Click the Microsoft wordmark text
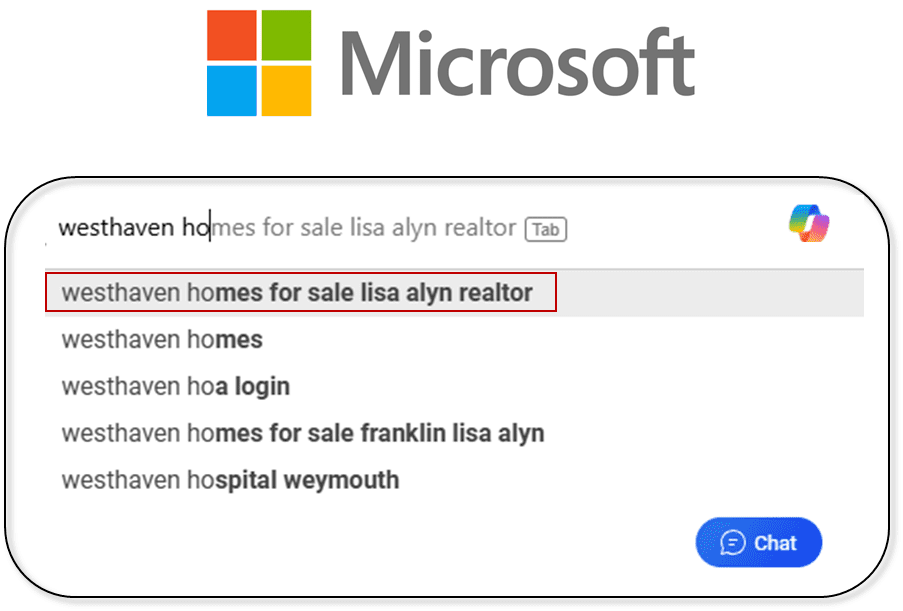 click(x=518, y=64)
